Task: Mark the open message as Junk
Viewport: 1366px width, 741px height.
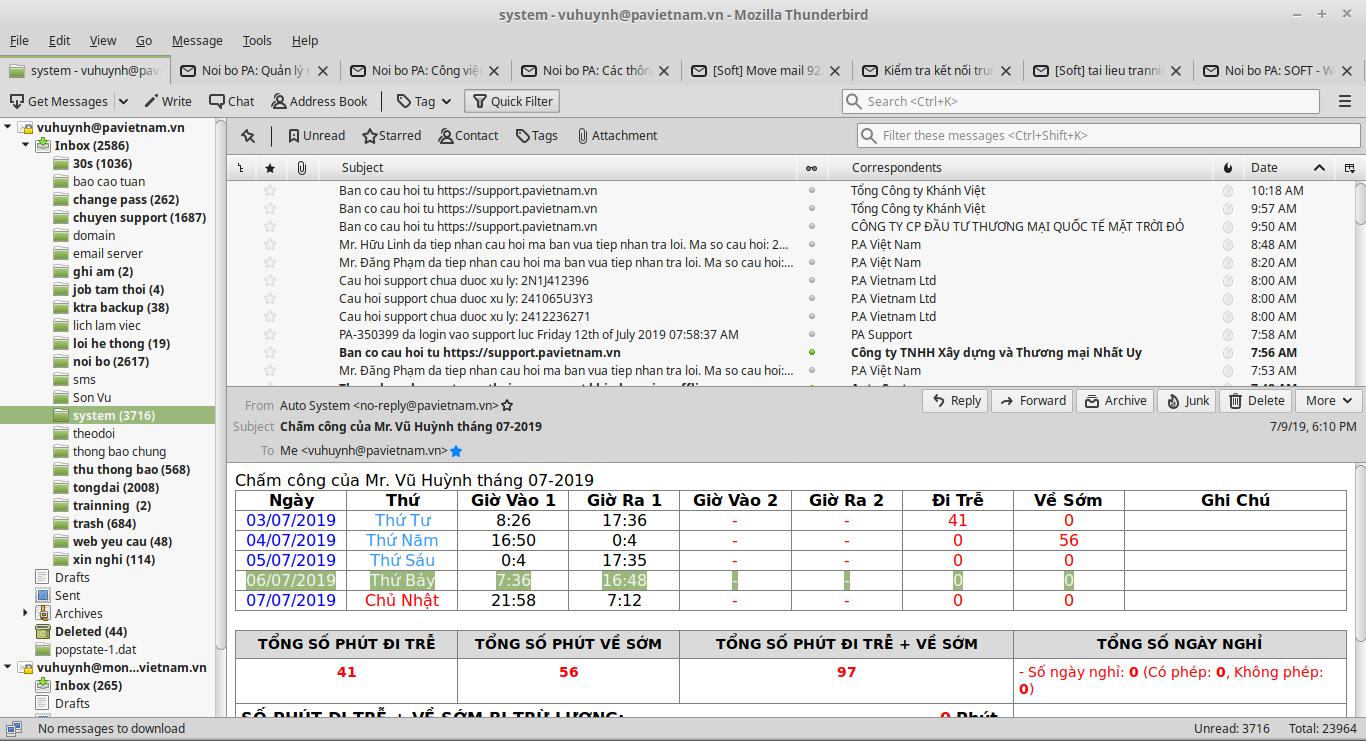Action: (1186, 401)
